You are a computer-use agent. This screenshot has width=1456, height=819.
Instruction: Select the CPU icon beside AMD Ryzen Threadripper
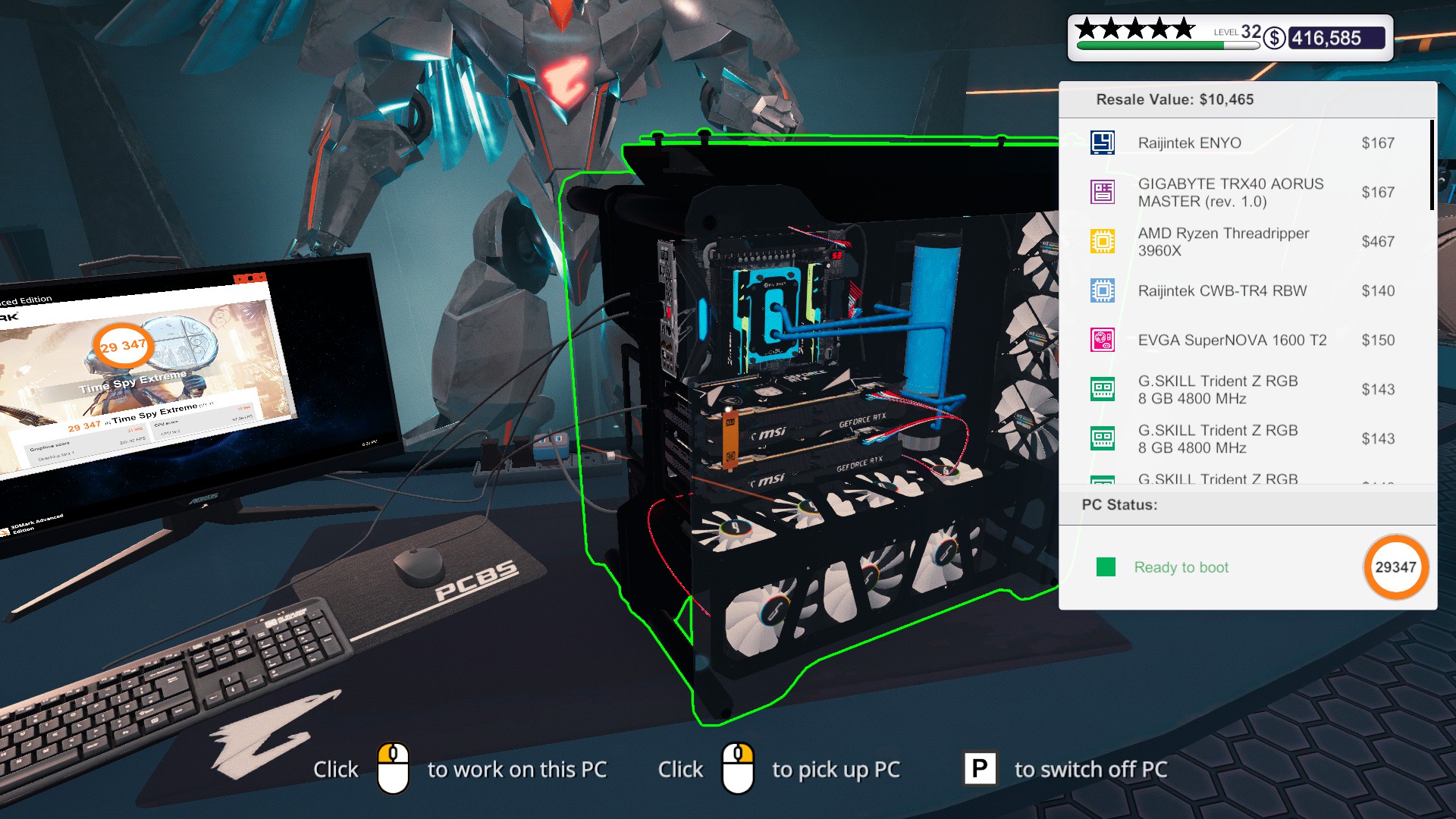point(1103,241)
